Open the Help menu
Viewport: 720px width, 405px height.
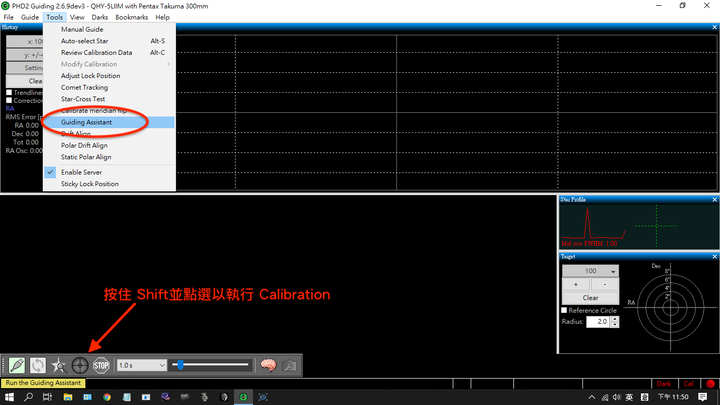coord(163,17)
